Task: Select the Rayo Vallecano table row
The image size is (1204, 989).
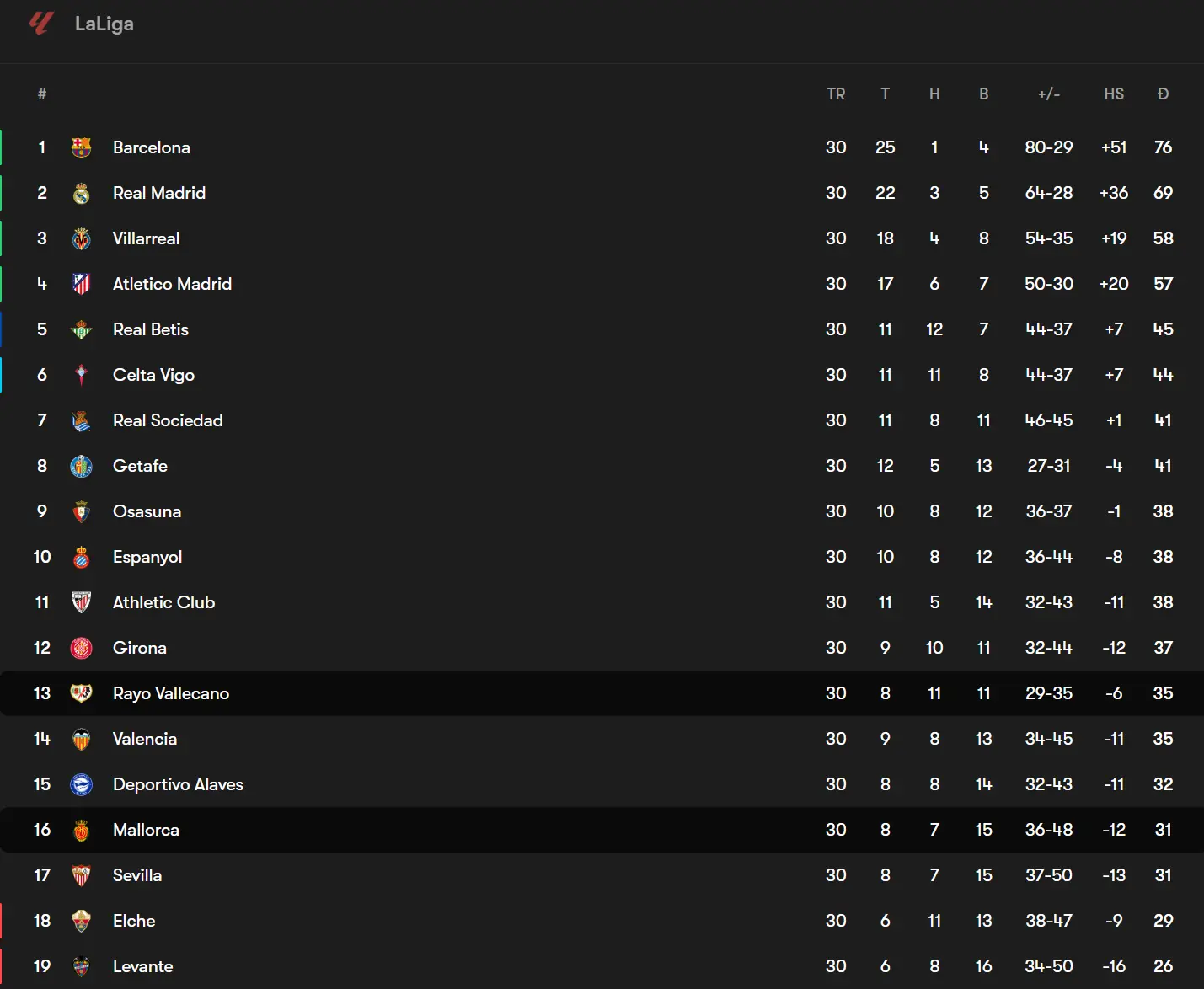Action: 506,693
